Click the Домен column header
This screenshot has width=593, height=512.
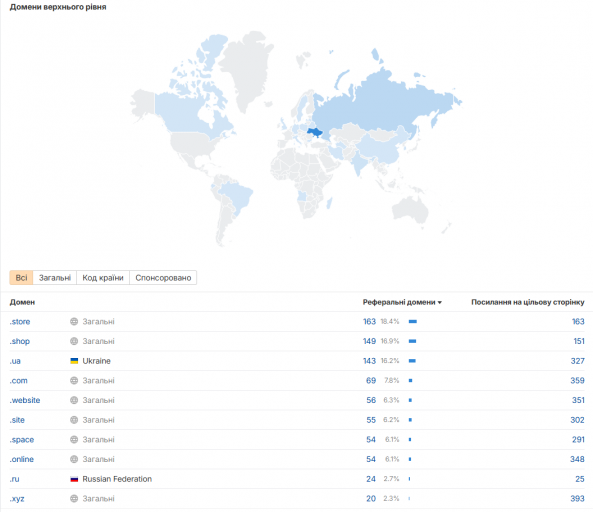[x=22, y=302]
